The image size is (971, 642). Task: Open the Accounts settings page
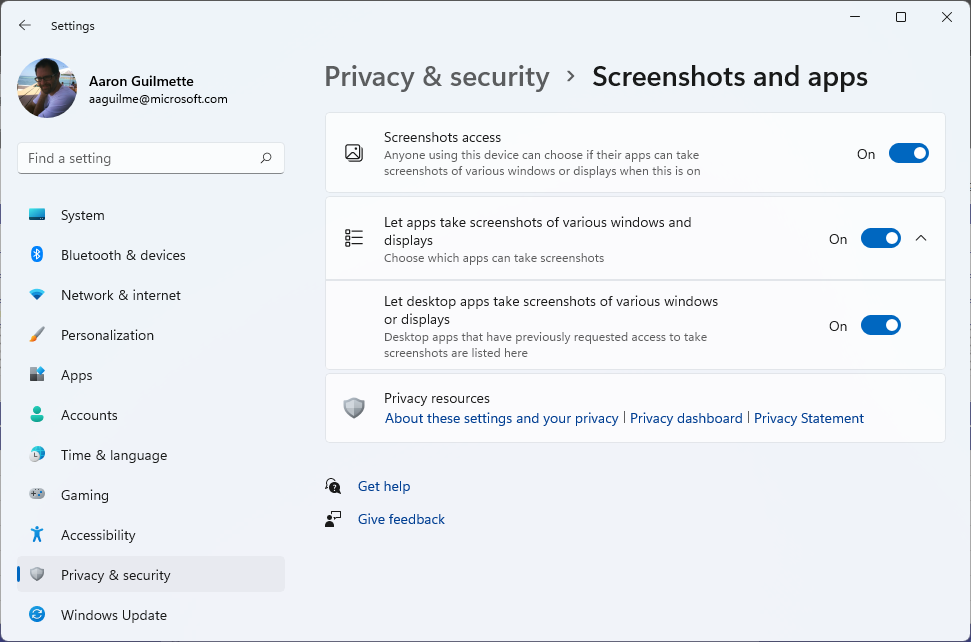(89, 415)
